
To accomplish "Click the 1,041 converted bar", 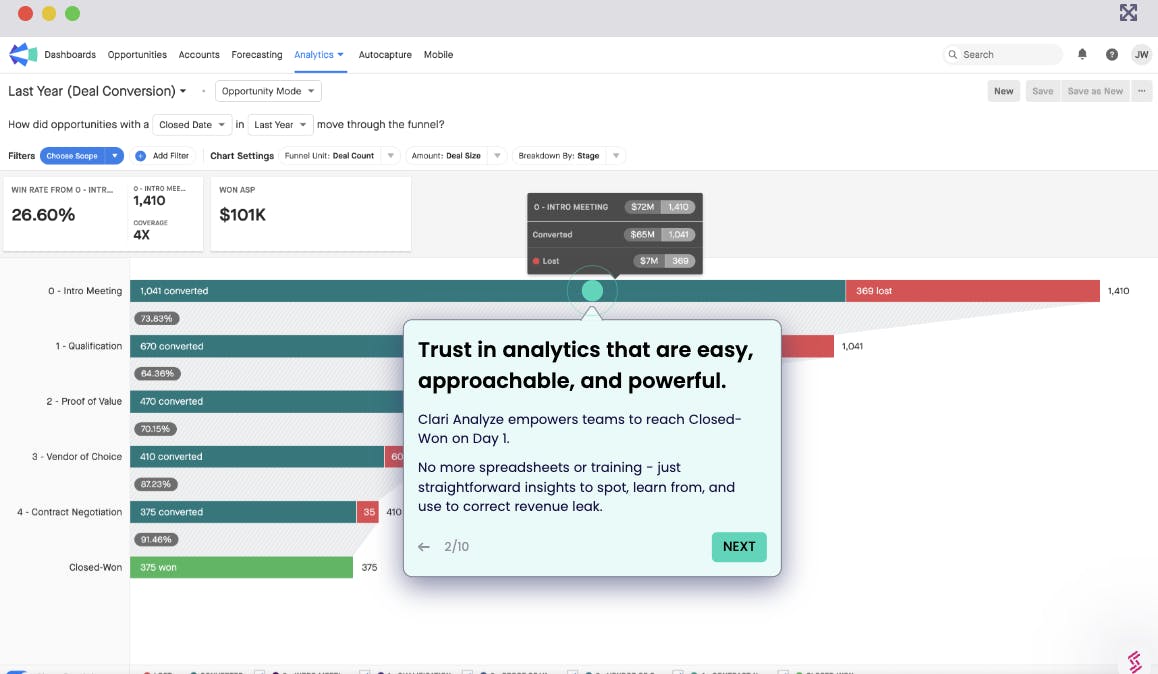I will coord(487,291).
